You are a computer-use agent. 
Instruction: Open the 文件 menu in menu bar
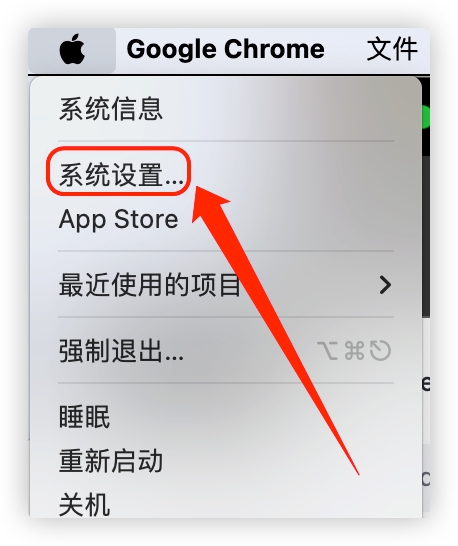pos(392,49)
